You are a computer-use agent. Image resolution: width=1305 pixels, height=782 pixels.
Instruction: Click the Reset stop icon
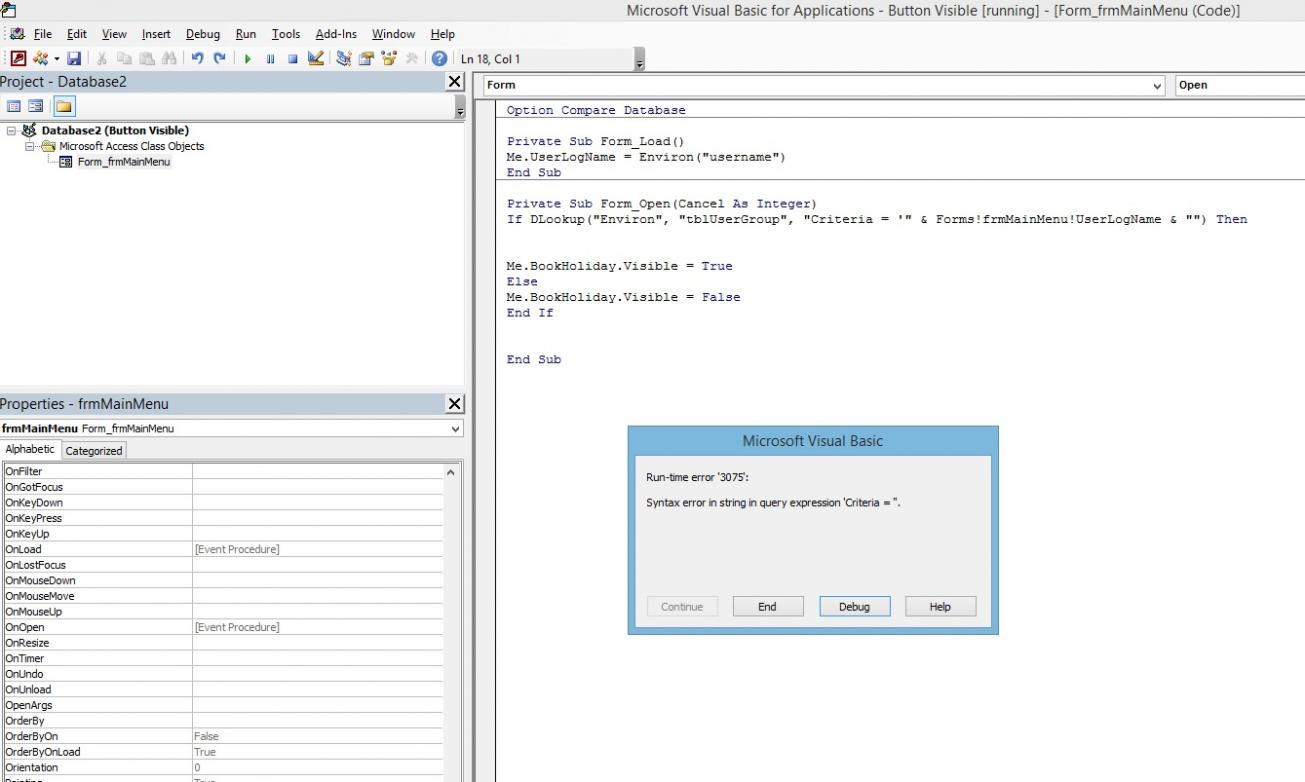point(292,59)
